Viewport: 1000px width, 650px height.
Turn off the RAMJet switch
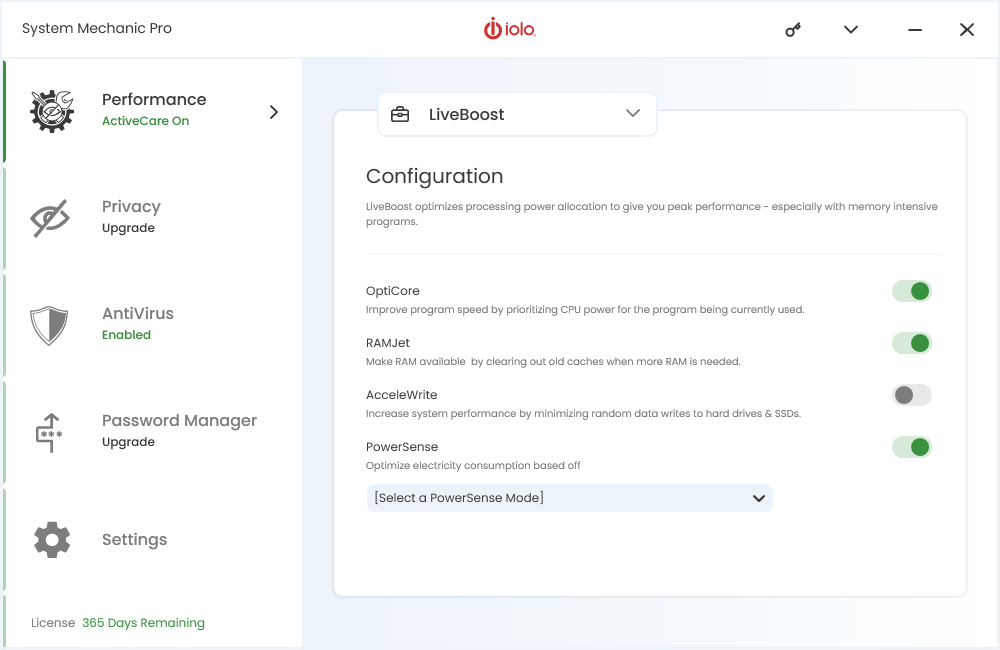(x=911, y=343)
